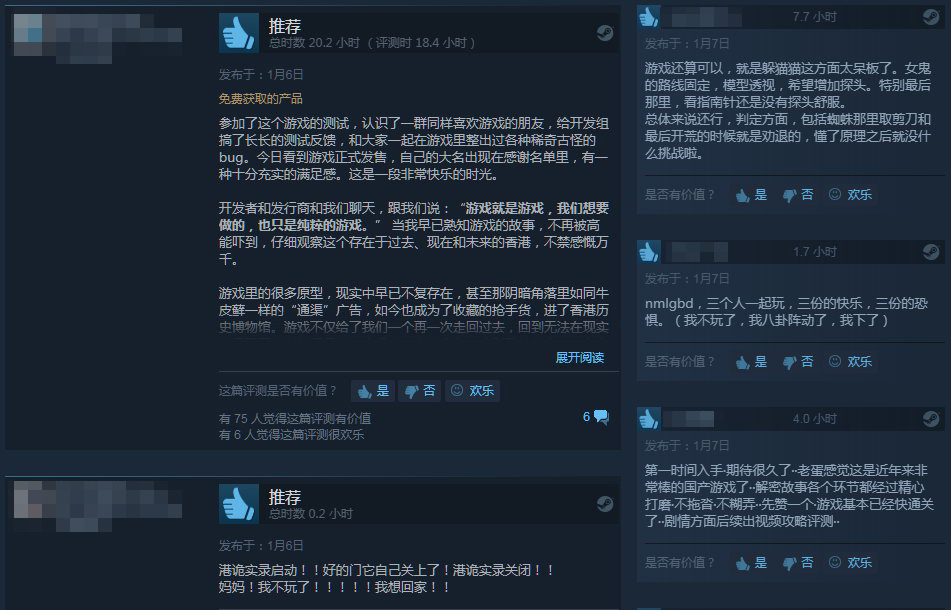Click thumbs-up icon on the 1.7 hour review
The width and height of the screenshot is (951, 610).
(649, 252)
